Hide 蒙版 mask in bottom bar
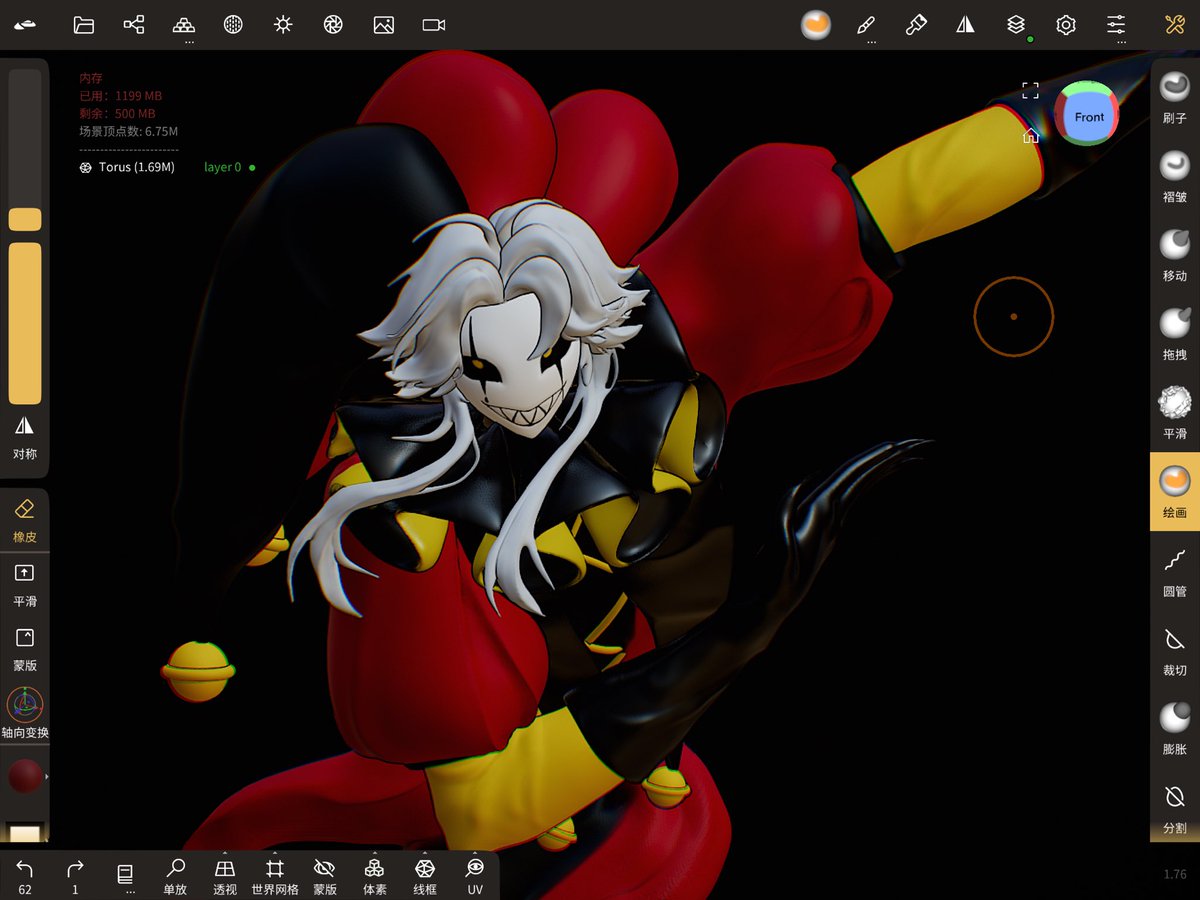This screenshot has width=1200, height=900. pyautogui.click(x=325, y=876)
